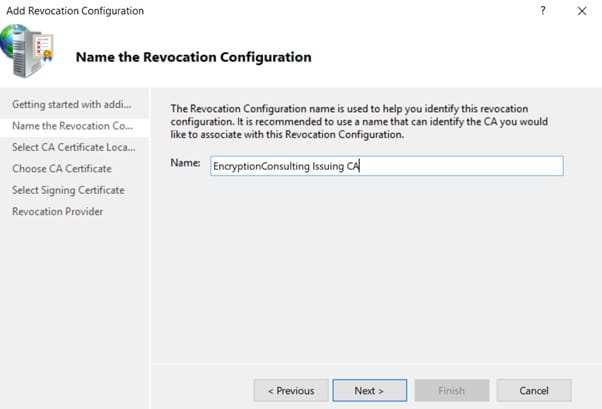This screenshot has width=602, height=409.
Task: Select the Select Signing Certificate step
Action: click(x=68, y=190)
